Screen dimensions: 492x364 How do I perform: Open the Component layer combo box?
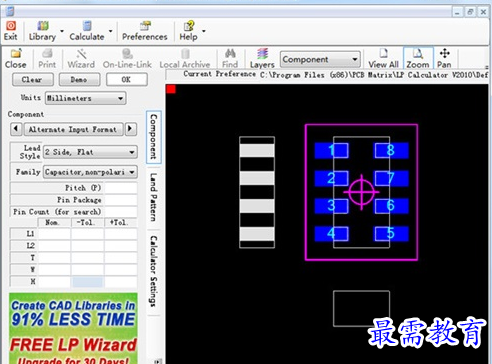320,60
